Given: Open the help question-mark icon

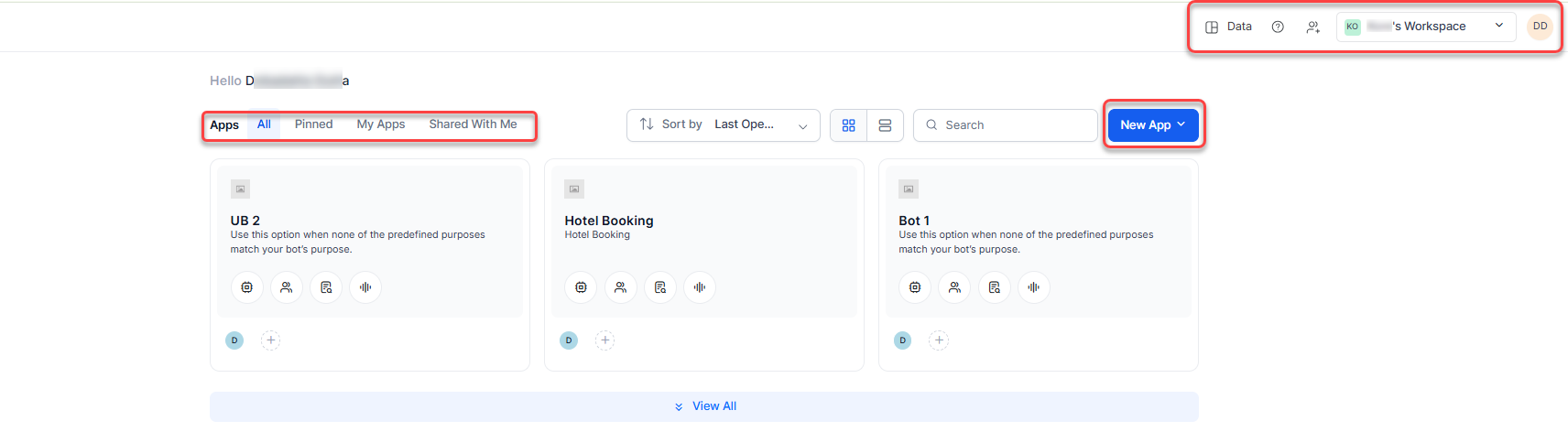Looking at the screenshot, I should click(x=1278, y=27).
